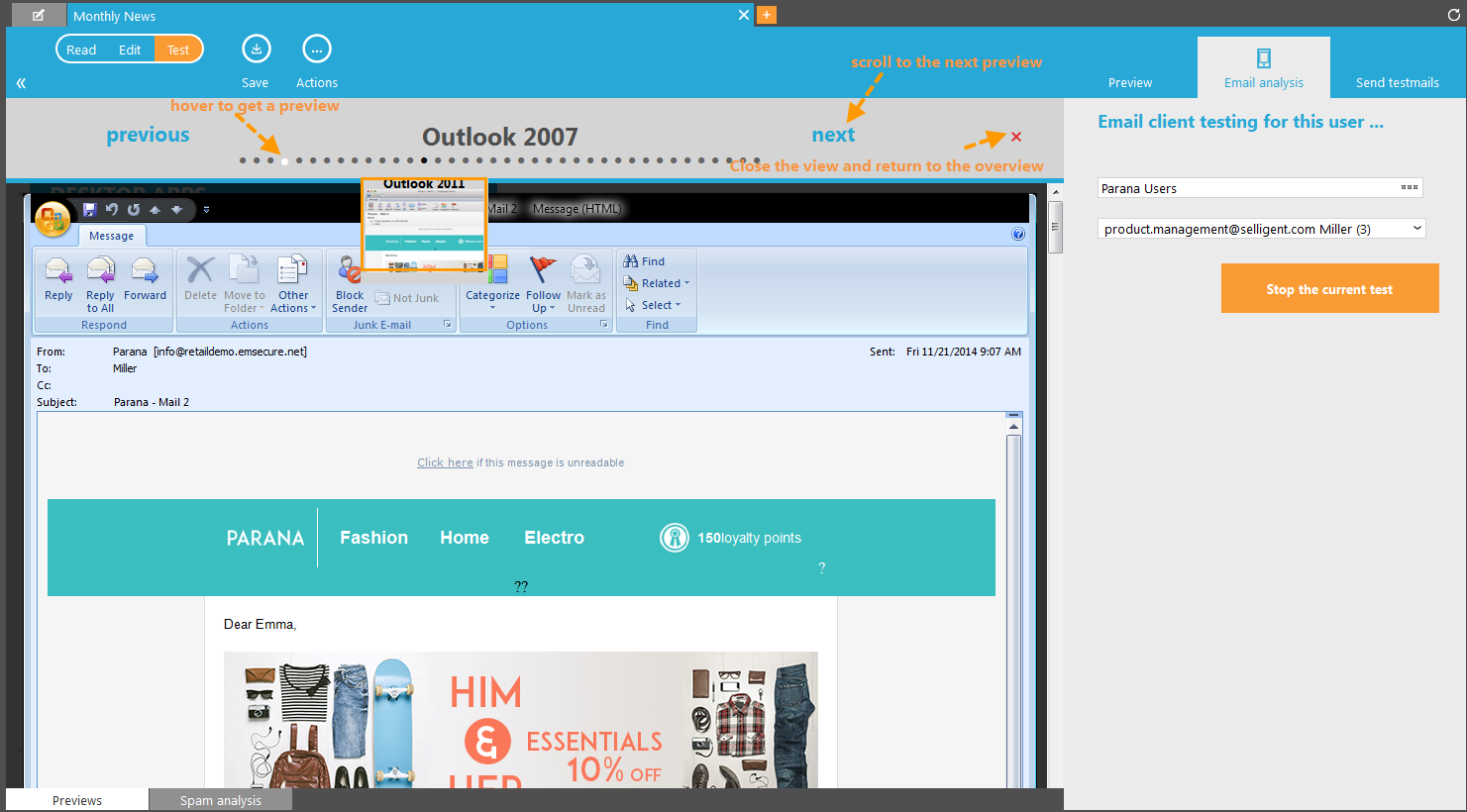1467x812 pixels.
Task: Switch to Read mode
Action: [x=81, y=50]
